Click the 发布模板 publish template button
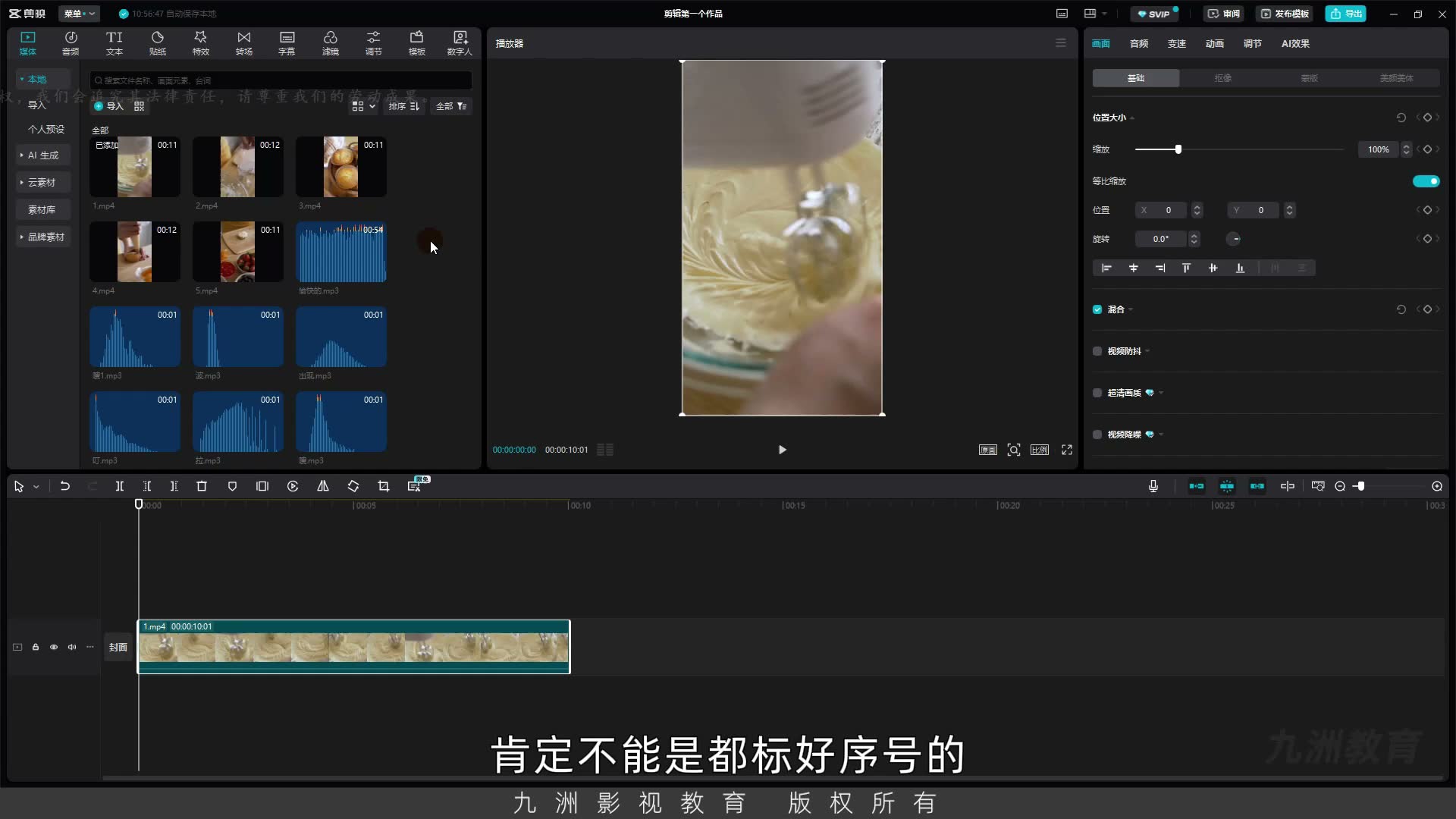This screenshot has height=819, width=1456. [1285, 14]
